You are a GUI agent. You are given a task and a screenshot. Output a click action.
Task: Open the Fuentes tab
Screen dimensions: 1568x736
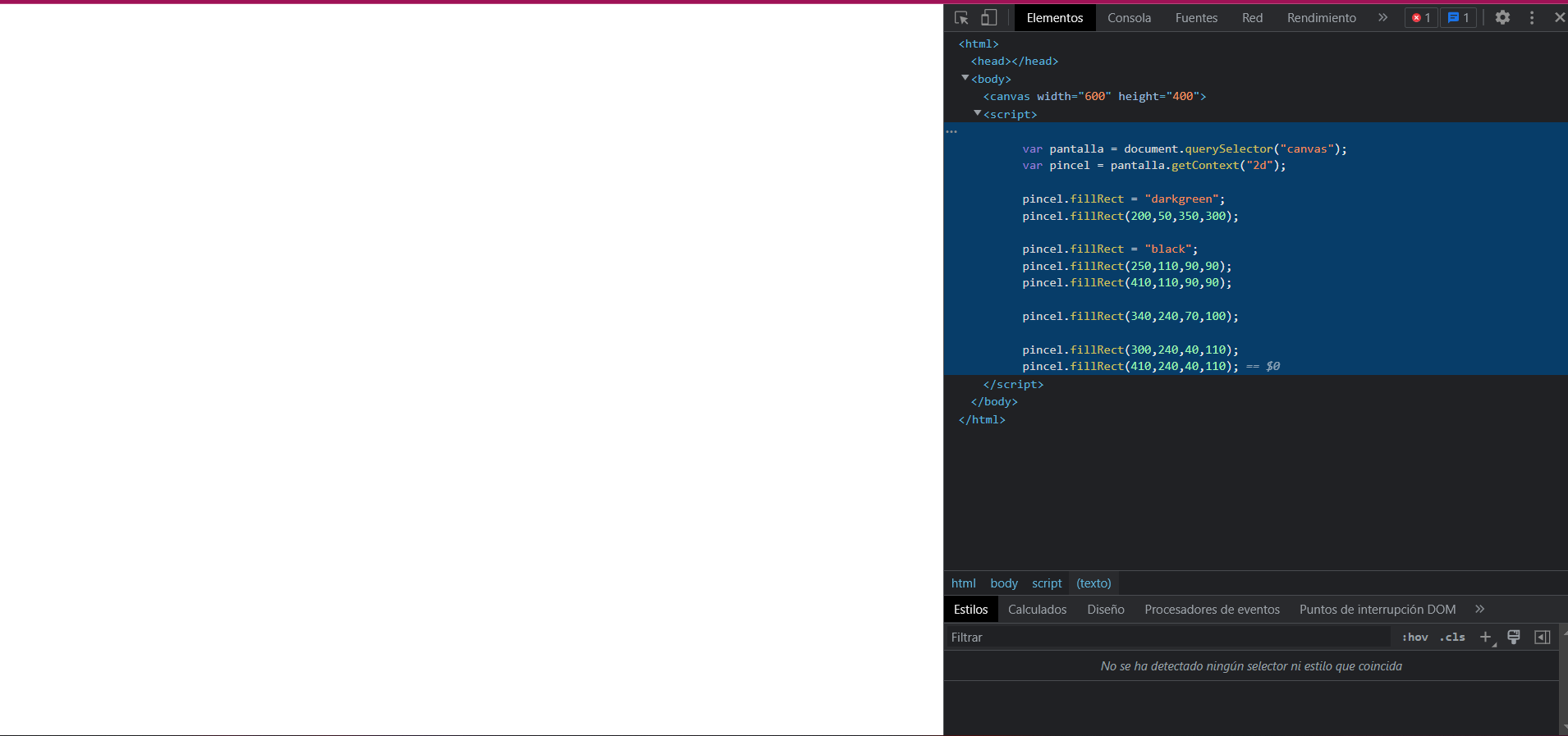point(1196,17)
